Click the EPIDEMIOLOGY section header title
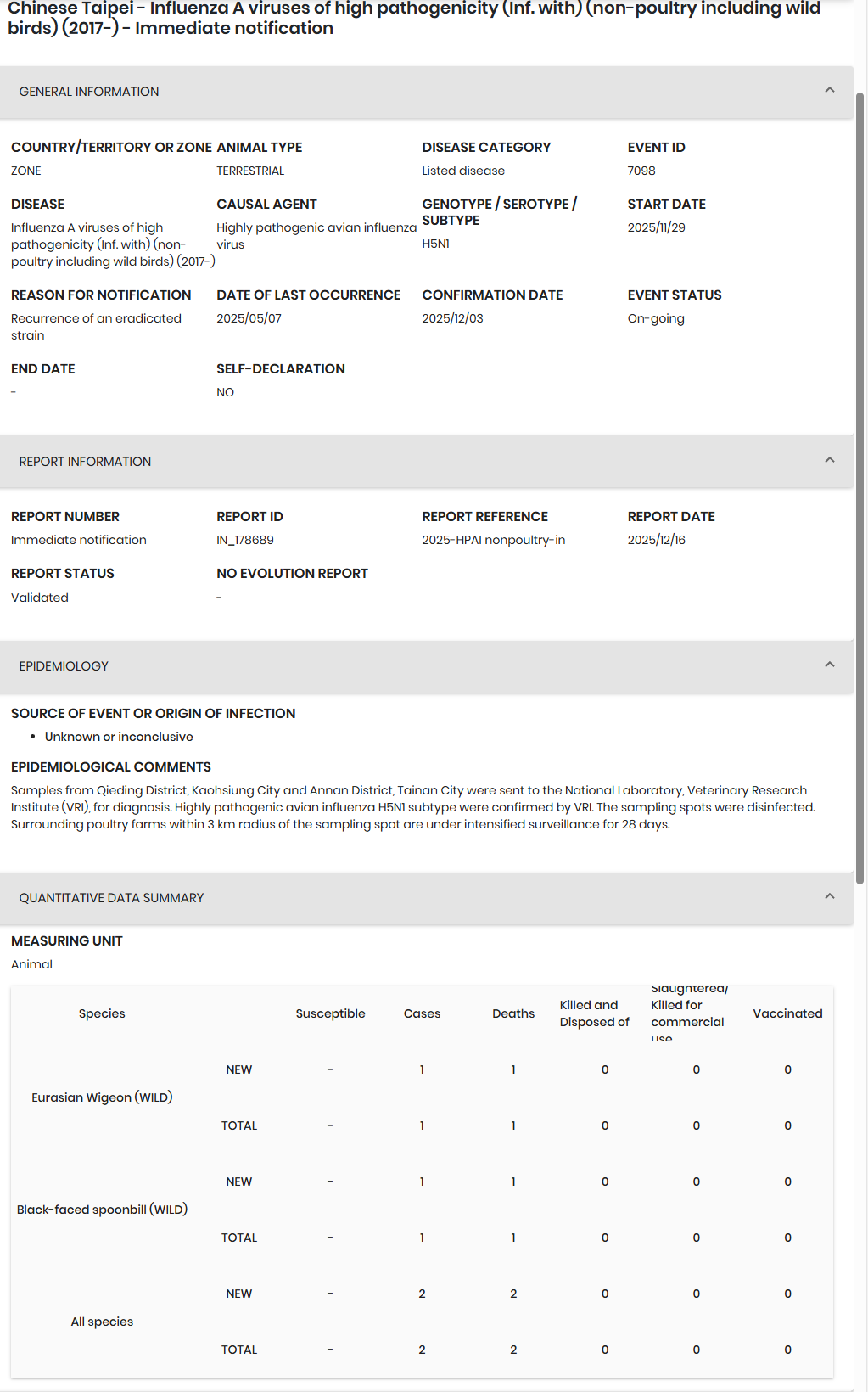Viewport: 868px width, 1392px height. pyautogui.click(x=64, y=666)
